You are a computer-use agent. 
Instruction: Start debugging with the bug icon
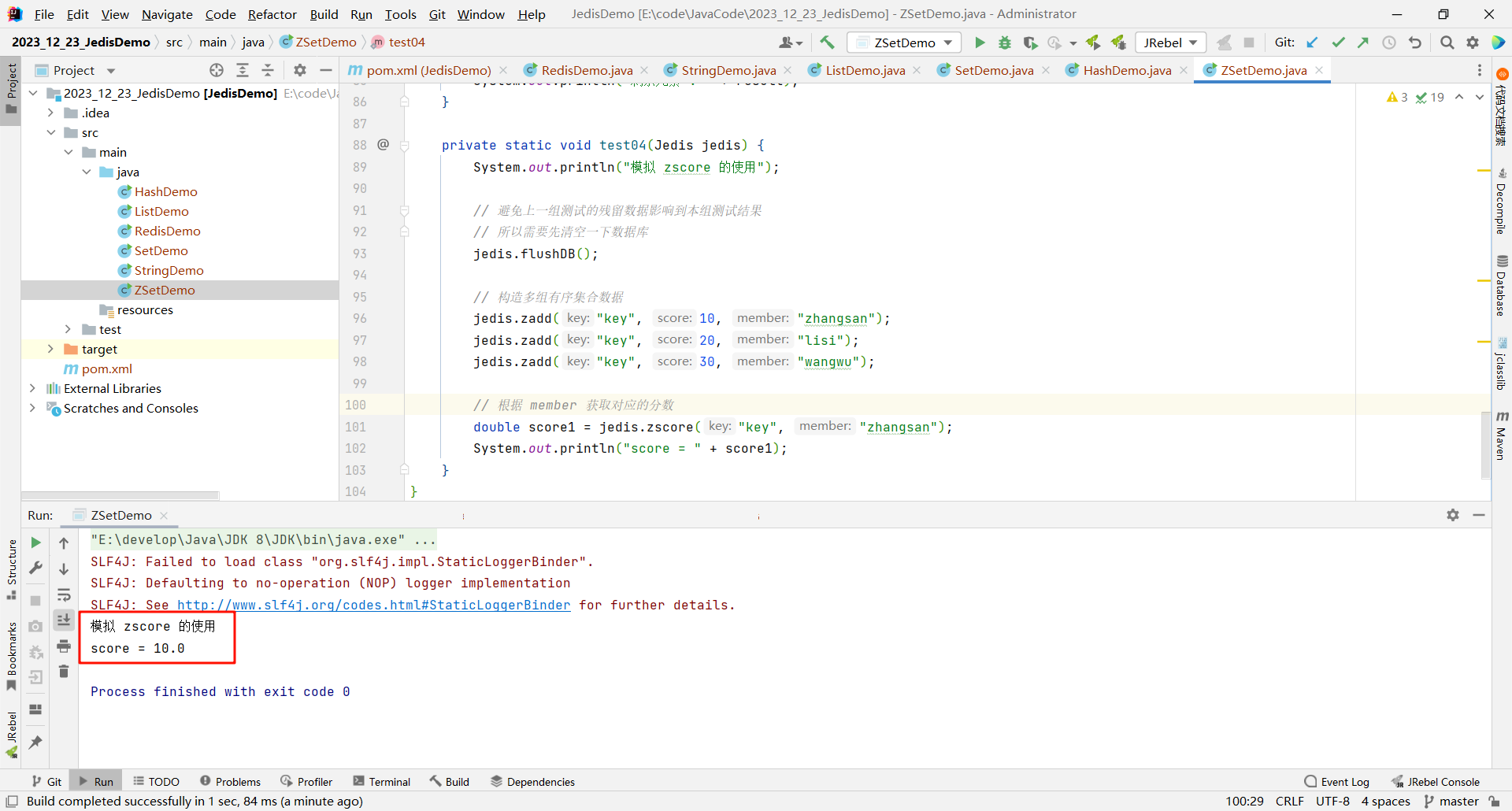pyautogui.click(x=1005, y=43)
